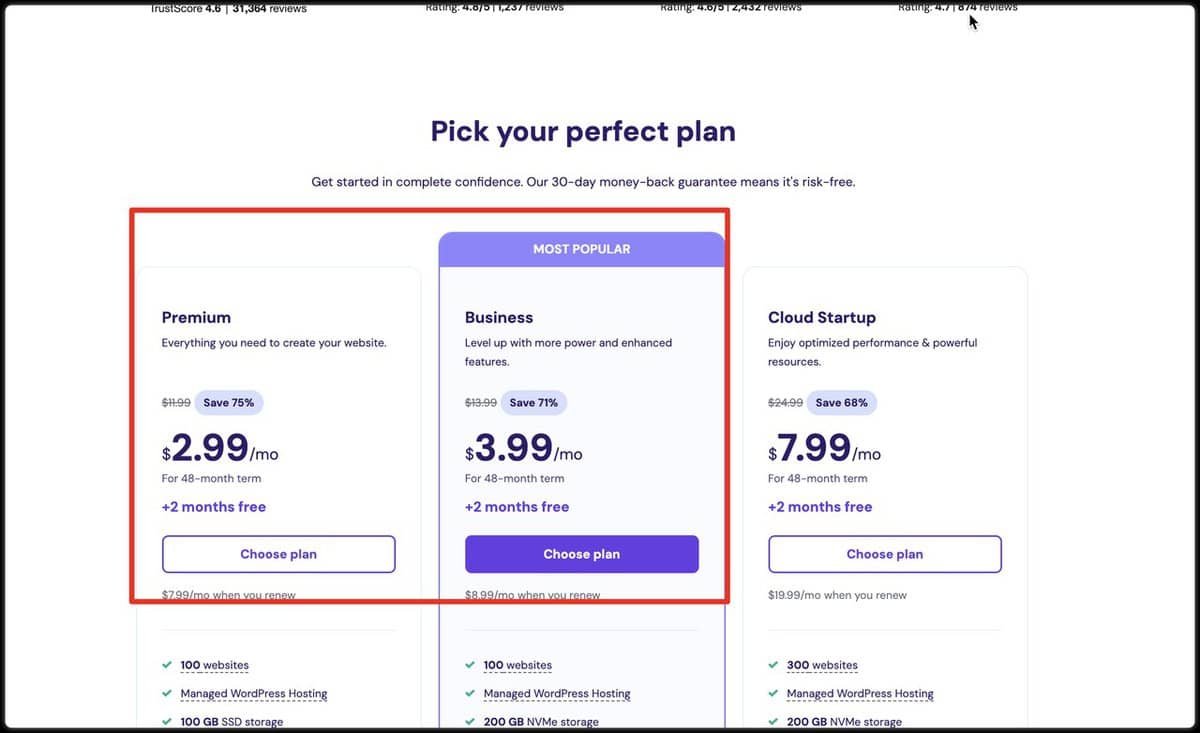
Task: Click the Pick your perfect plan heading
Action: pos(583,131)
